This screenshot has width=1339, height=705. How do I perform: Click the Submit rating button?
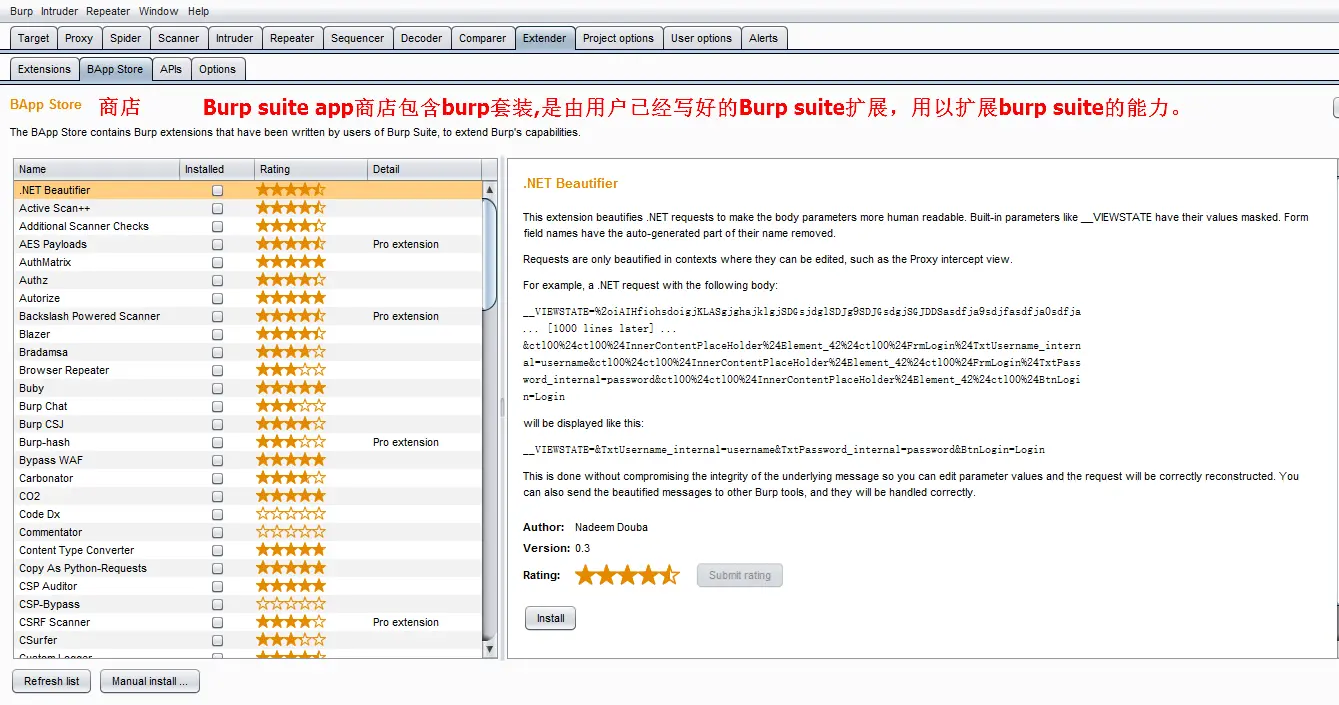point(740,575)
